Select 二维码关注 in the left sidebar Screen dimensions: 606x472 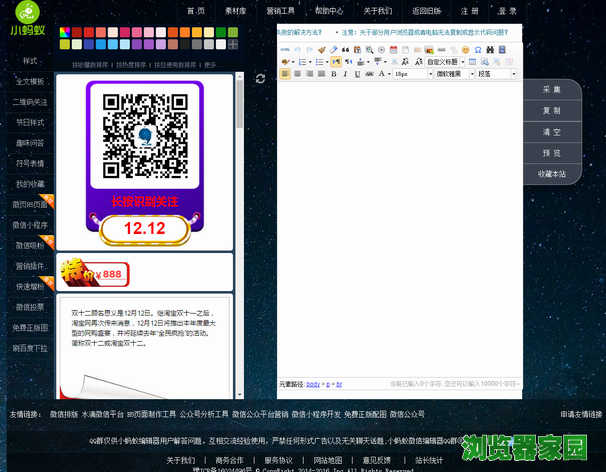[x=29, y=102]
